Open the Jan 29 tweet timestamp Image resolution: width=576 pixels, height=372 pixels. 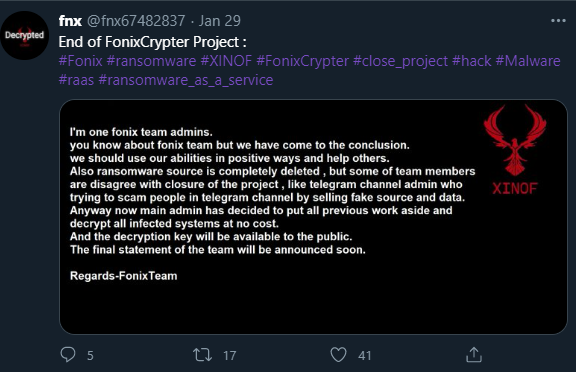(x=220, y=21)
